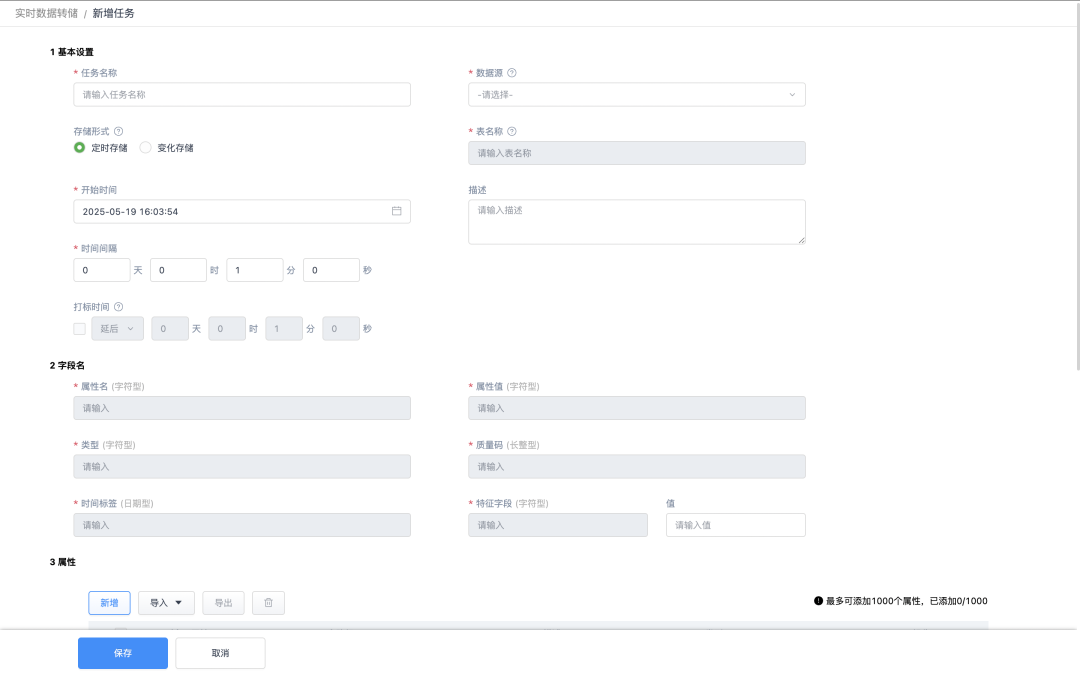Focus the 任务名称 input field
The height and width of the screenshot is (675, 1080).
click(242, 94)
